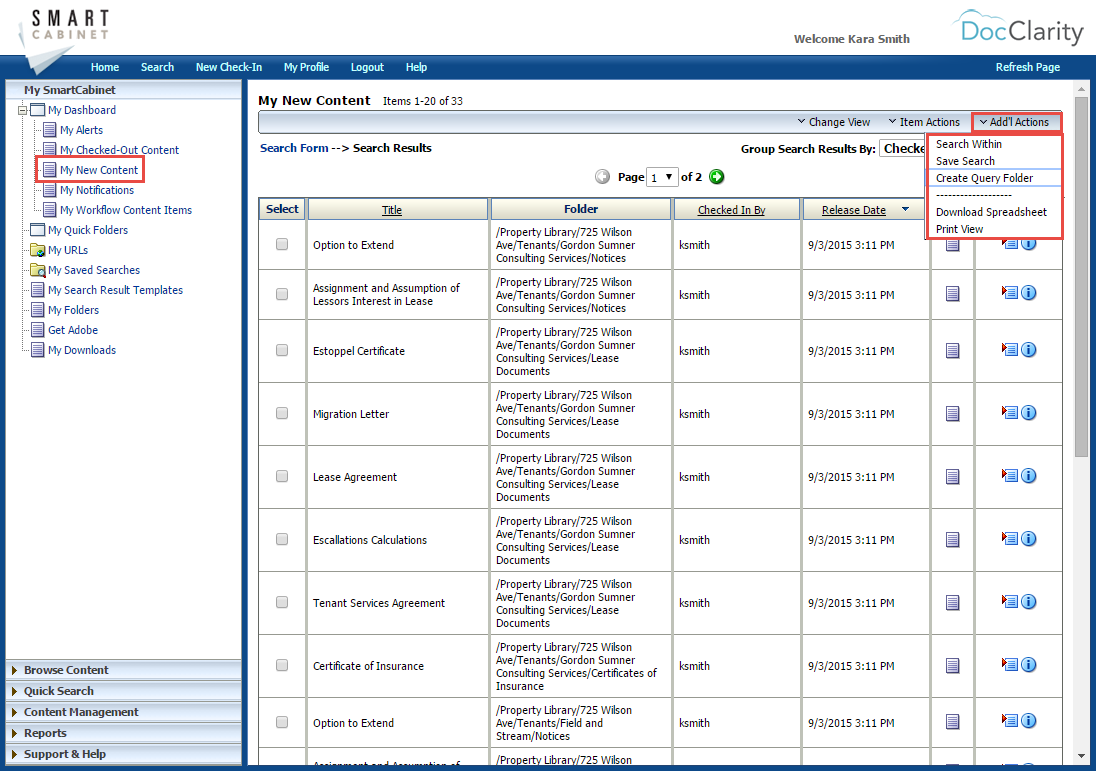The image size is (1096, 771).
Task: Tick the checkbox beside Tenant Services Agreement
Action: tap(281, 602)
